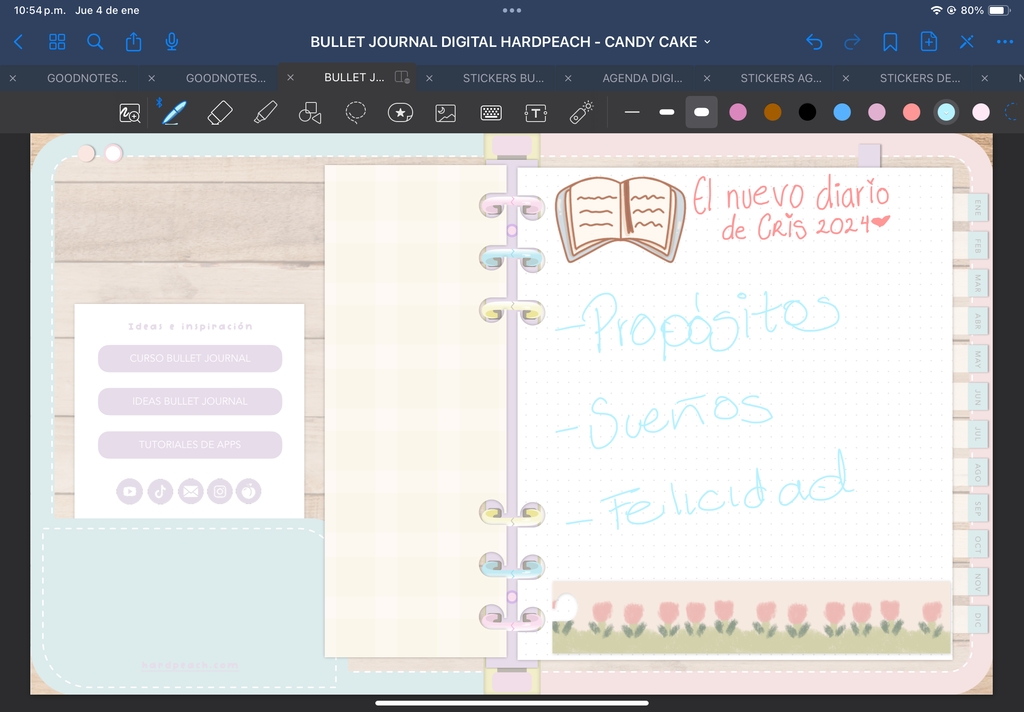Screen dimensions: 1024x712
Task: Switch to the STICKERS BU... tab
Action: (503, 78)
